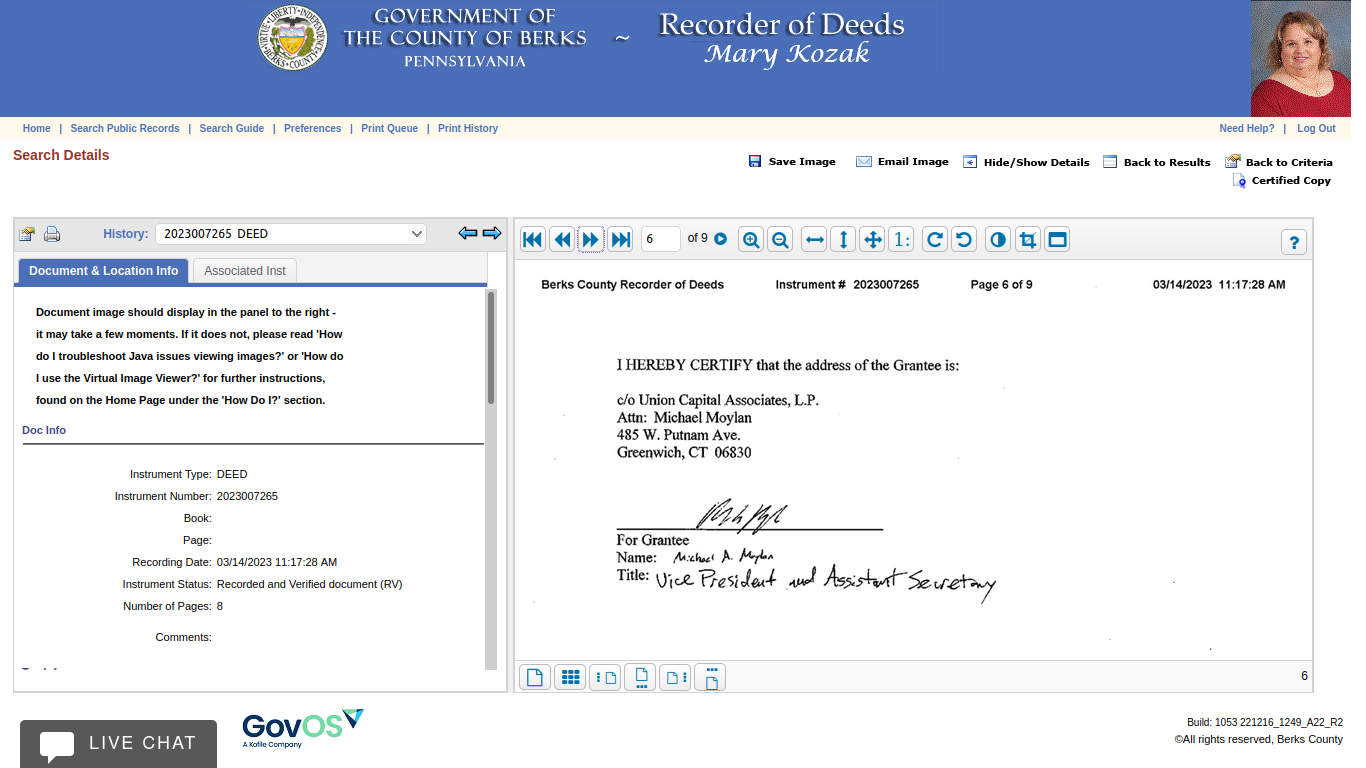Open Preferences
Screen dimensions: 1366x768
313,128
